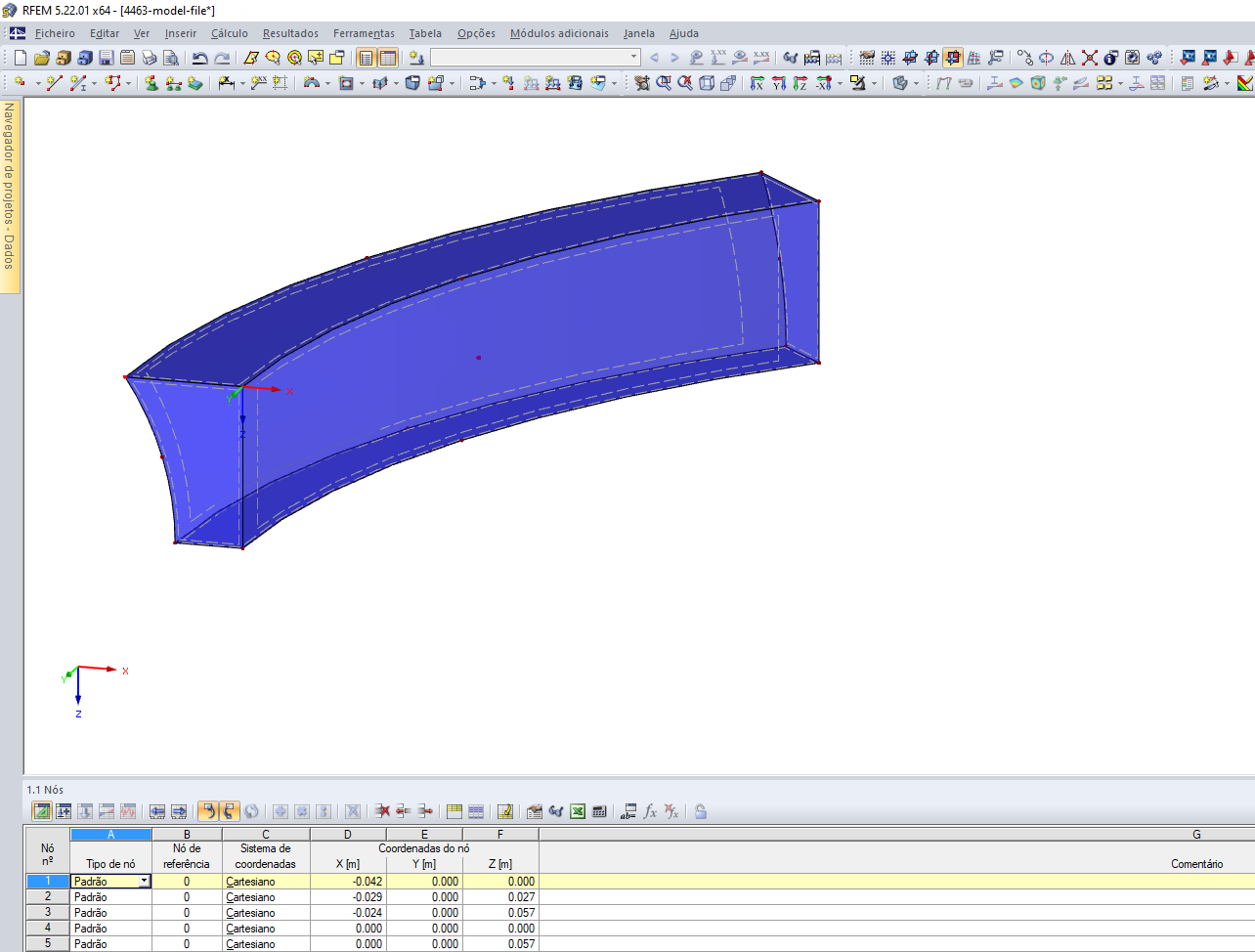Screen dimensions: 1255x952
Task: Print with the printer icon
Action: (149, 58)
